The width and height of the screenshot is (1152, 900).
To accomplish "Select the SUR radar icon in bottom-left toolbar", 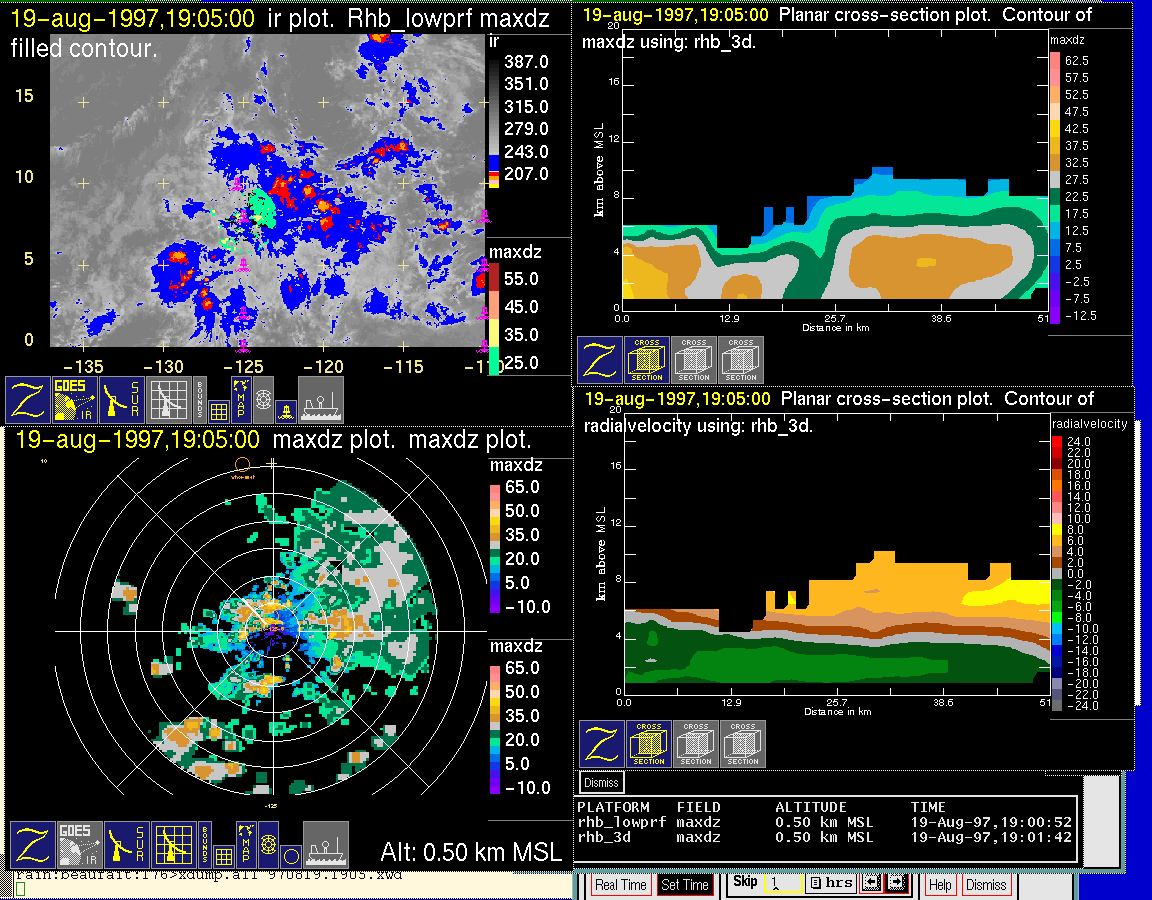I will tap(125, 844).
